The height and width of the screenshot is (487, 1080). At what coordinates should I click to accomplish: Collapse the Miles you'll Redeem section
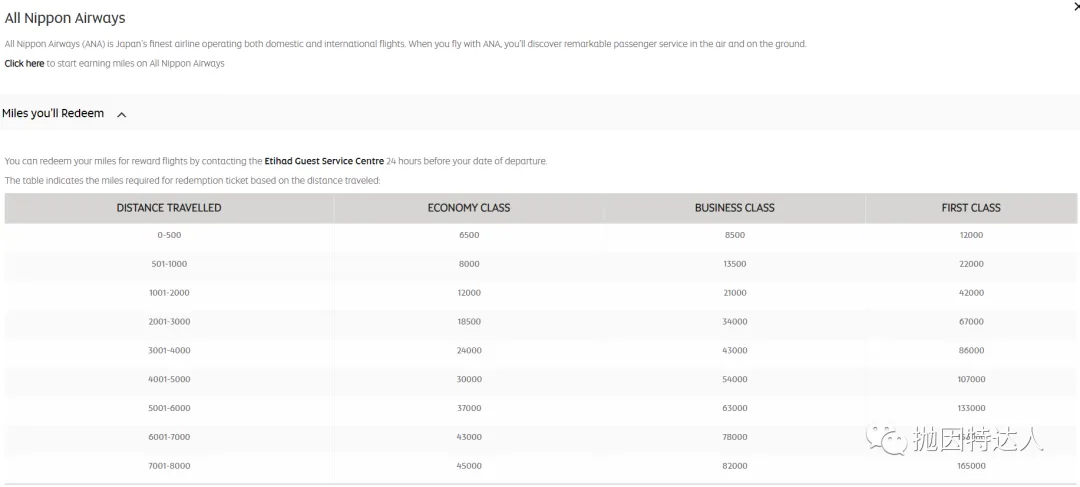tap(122, 115)
